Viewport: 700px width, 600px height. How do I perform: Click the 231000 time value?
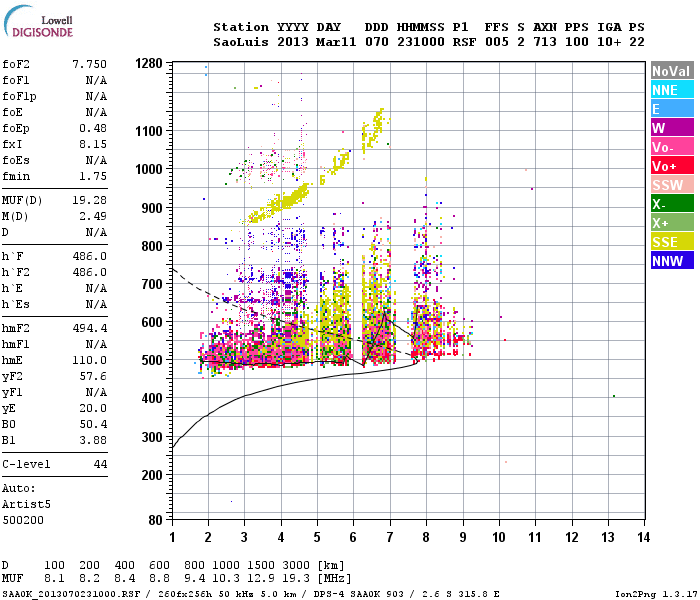421,42
